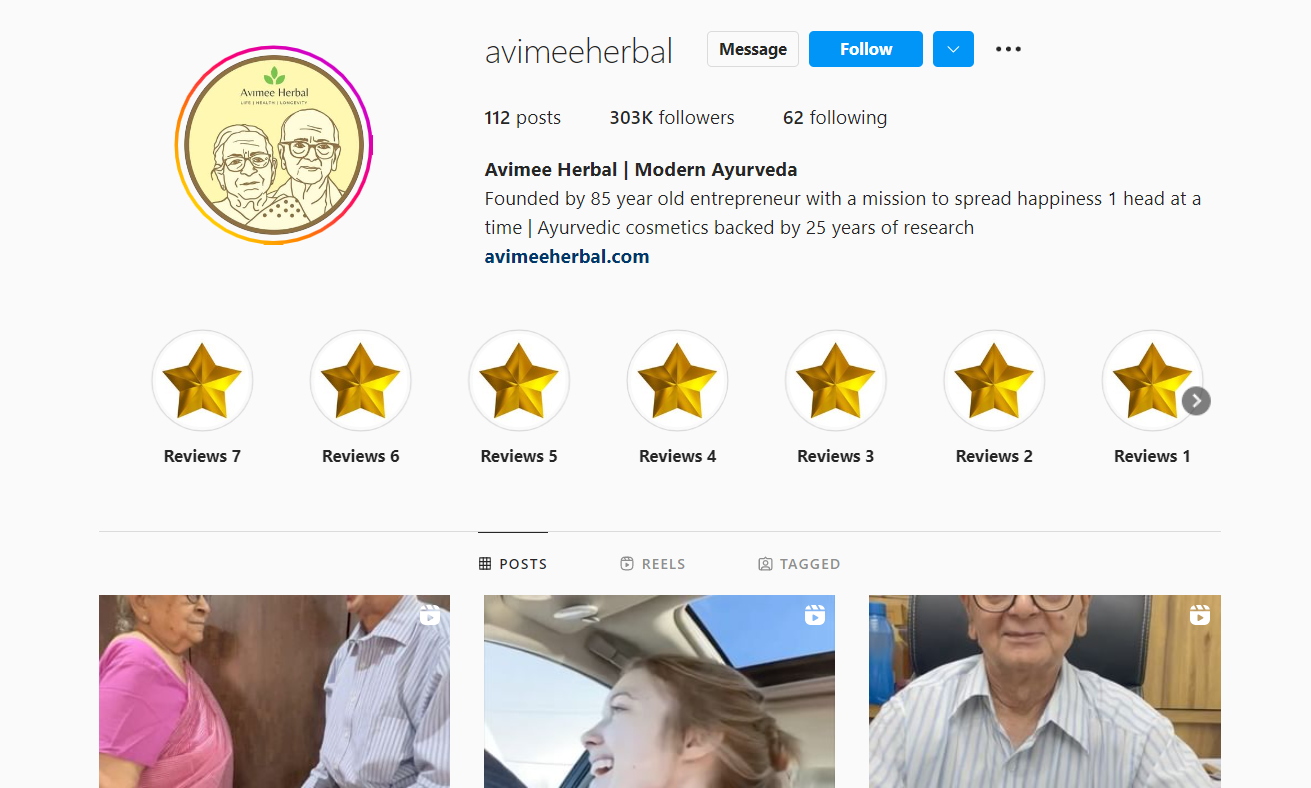Follow the avimeeherbal account

866,49
